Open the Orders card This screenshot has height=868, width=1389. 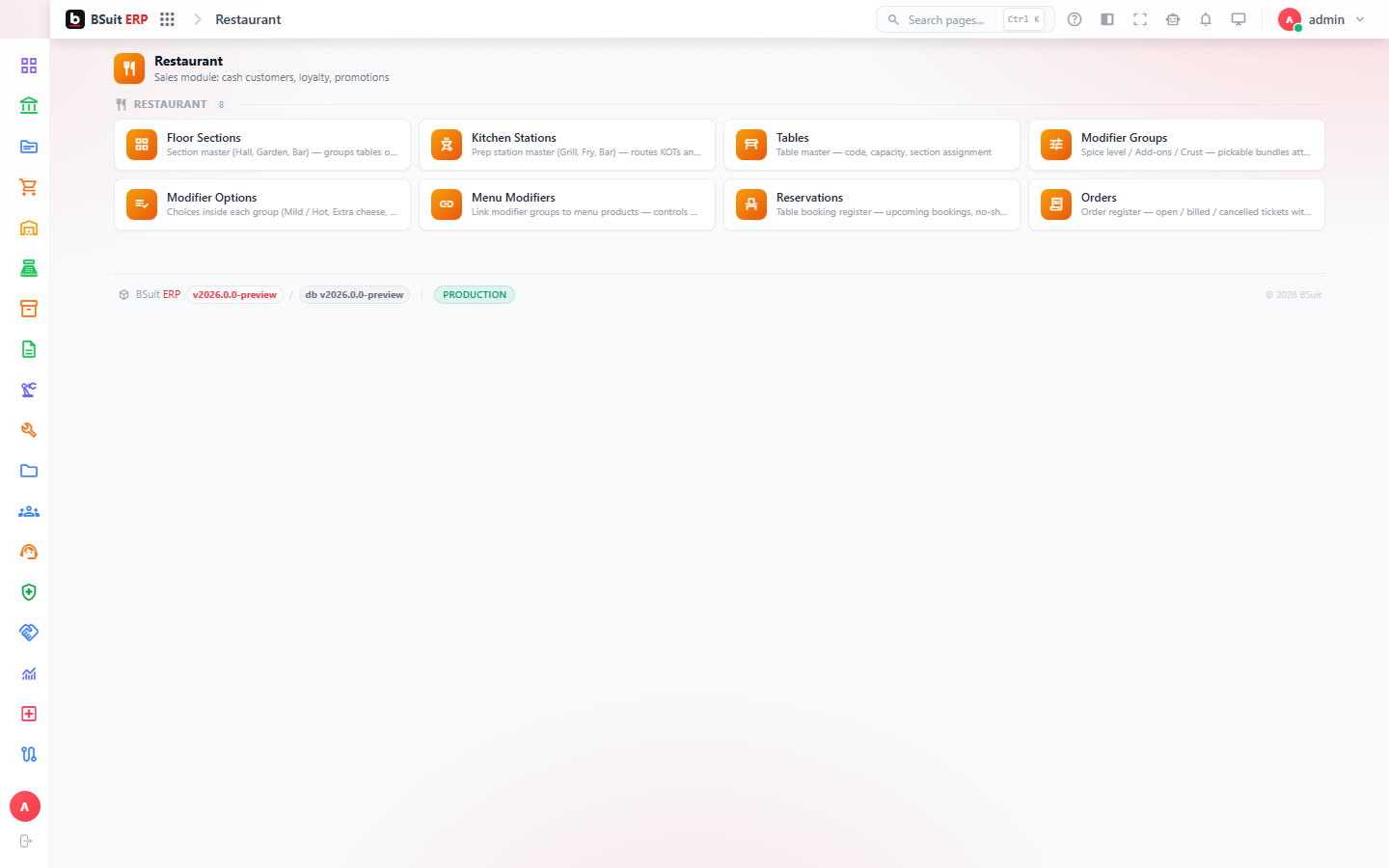[1177, 204]
